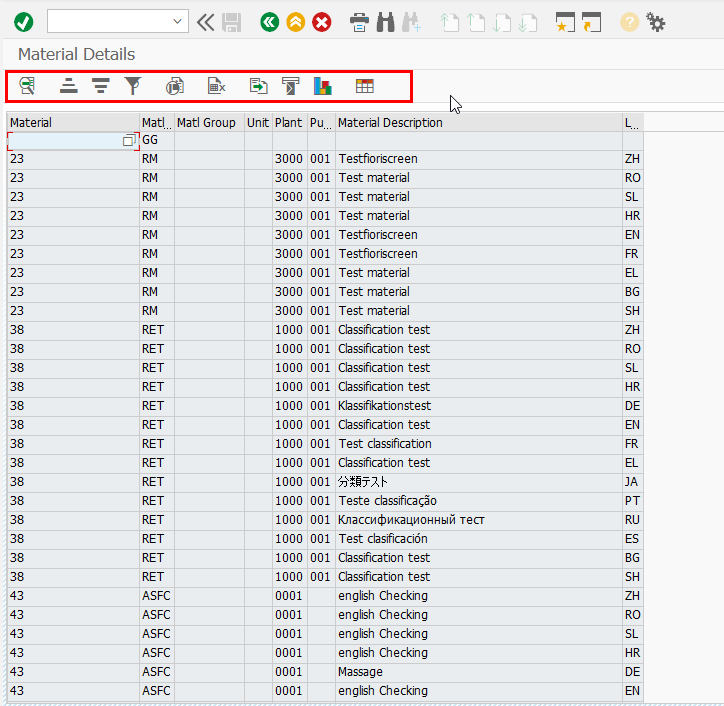Exit using the yellow up-arrow icon
Image resolution: width=724 pixels, height=706 pixels.
tap(296, 22)
